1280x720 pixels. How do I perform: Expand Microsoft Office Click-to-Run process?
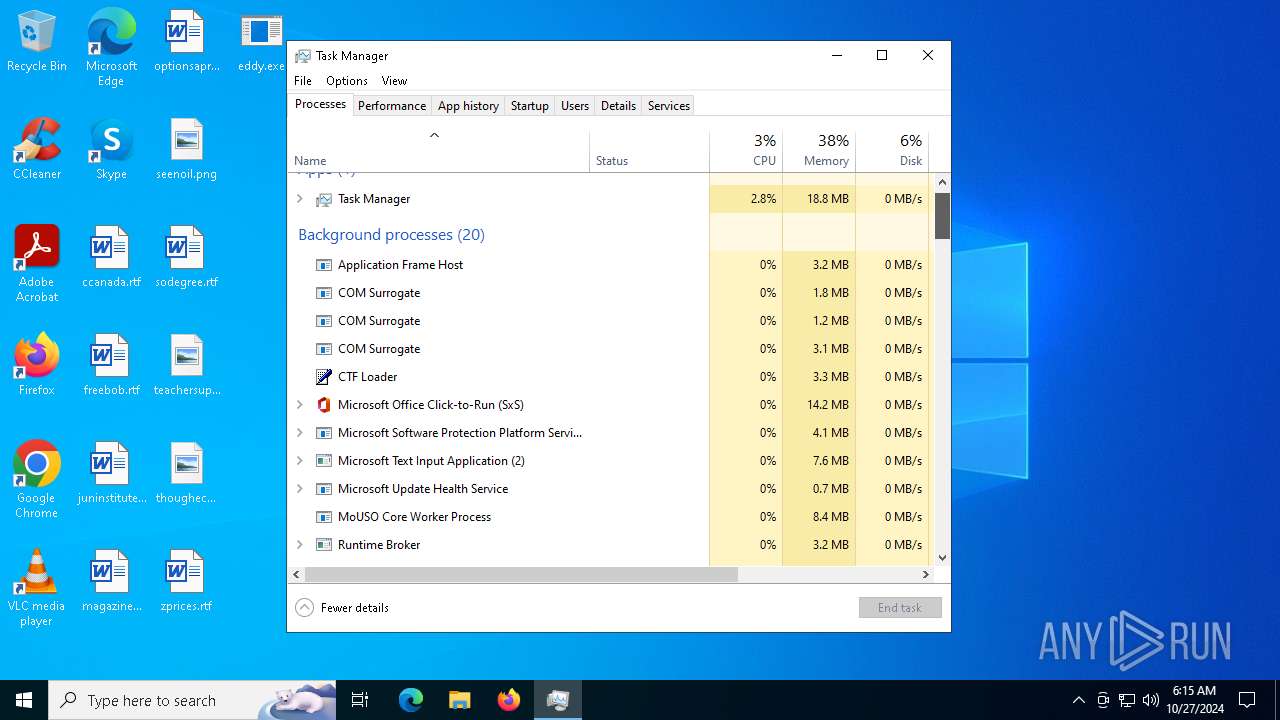pyautogui.click(x=299, y=405)
